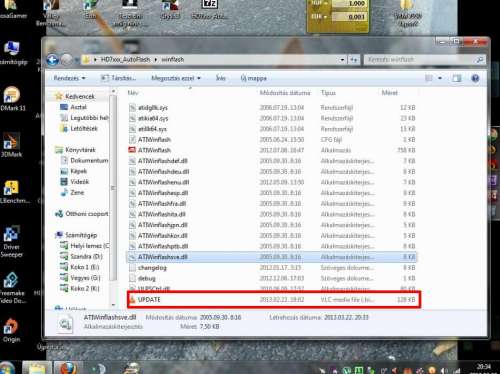Screen dimensions: 500x374
Task: Open the Rendezés toolbar menu
Action: (x=69, y=78)
